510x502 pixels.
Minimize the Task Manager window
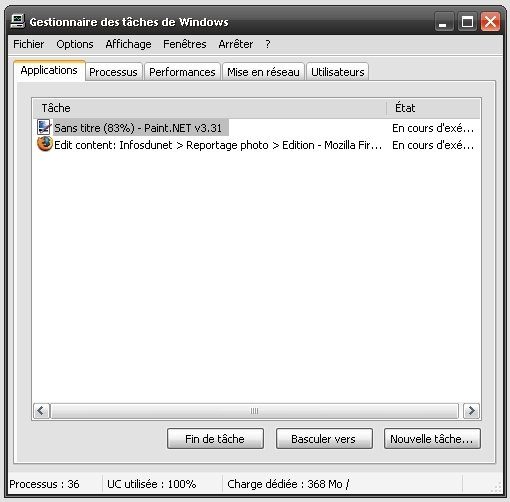(444, 22)
